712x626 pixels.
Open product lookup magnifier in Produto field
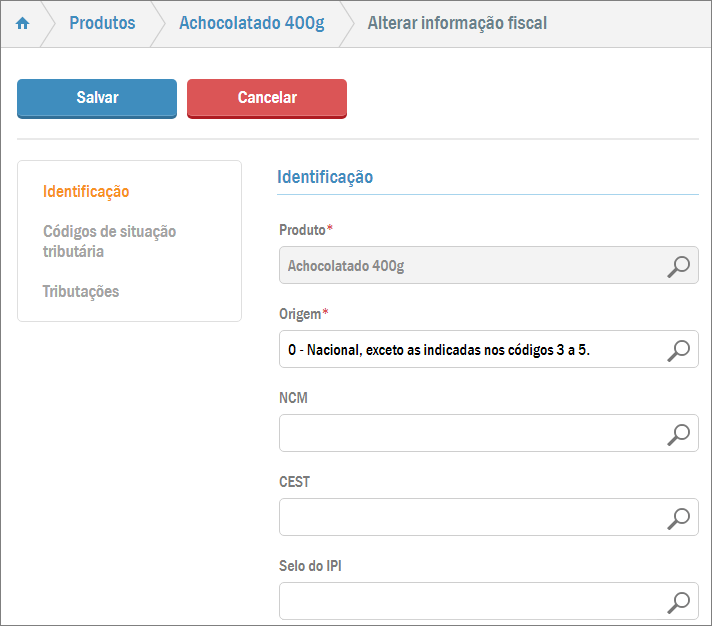tap(678, 266)
